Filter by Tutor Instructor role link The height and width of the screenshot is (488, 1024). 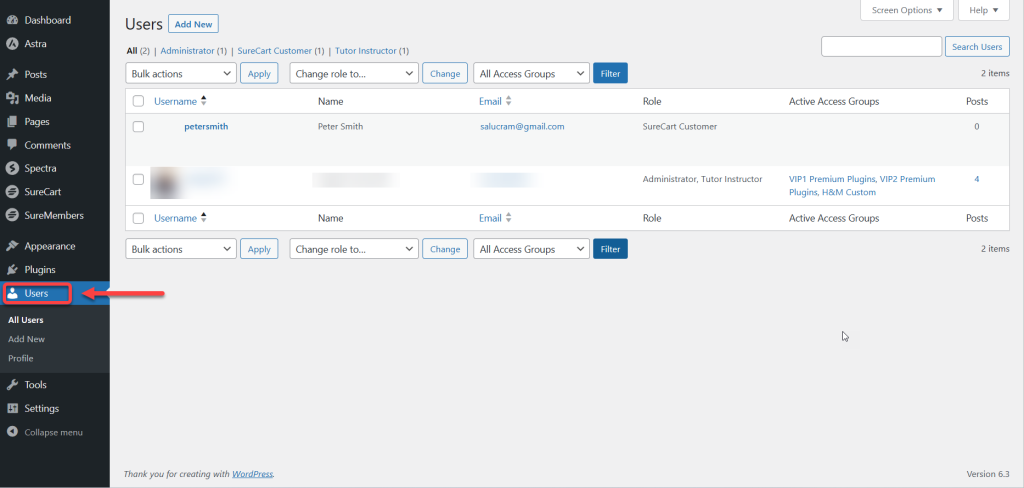pyautogui.click(x=366, y=51)
